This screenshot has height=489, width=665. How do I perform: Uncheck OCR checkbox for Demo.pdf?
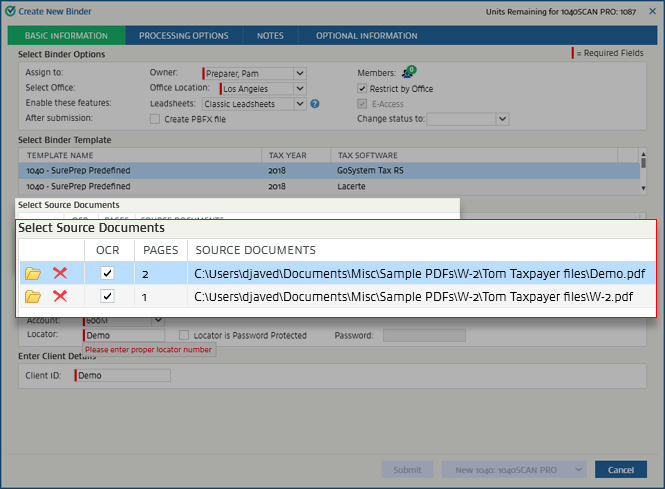point(108,273)
